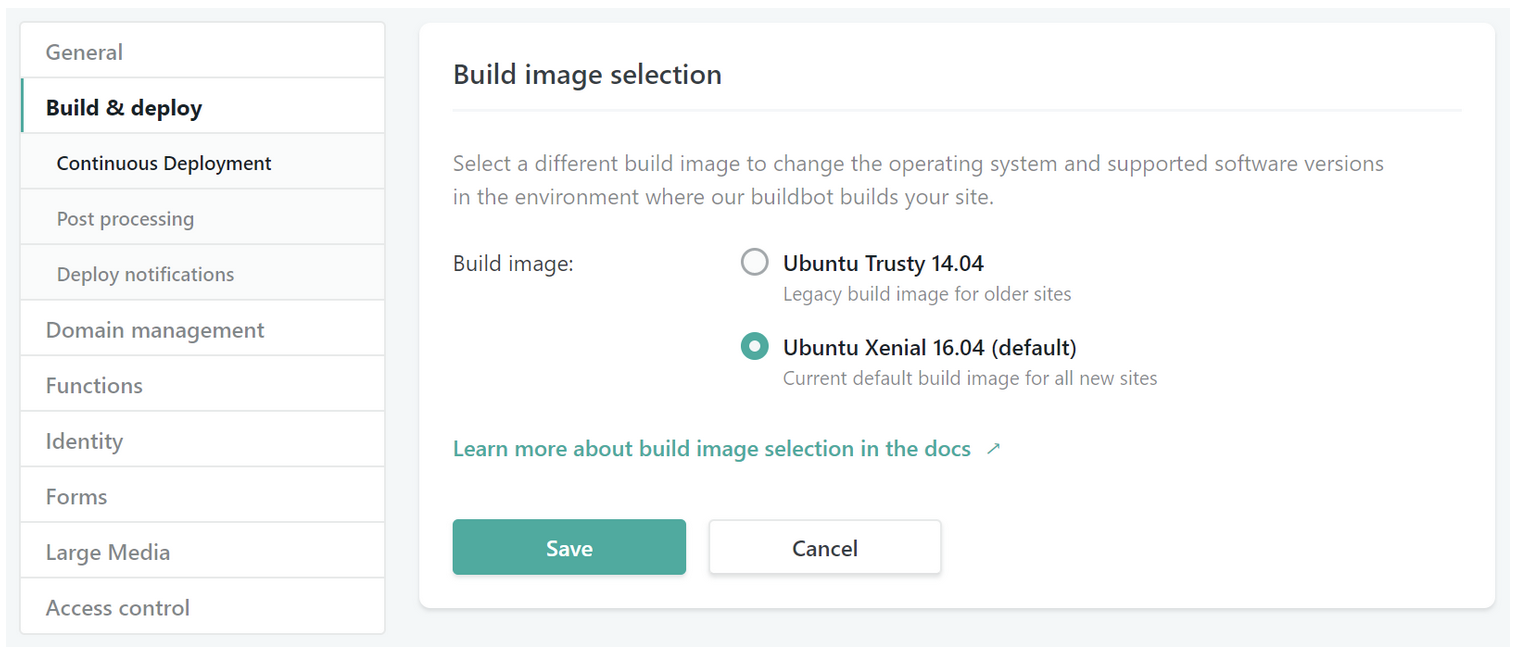Click the Ubuntu Xenial default description text
The height and width of the screenshot is (672, 1520).
click(x=968, y=378)
